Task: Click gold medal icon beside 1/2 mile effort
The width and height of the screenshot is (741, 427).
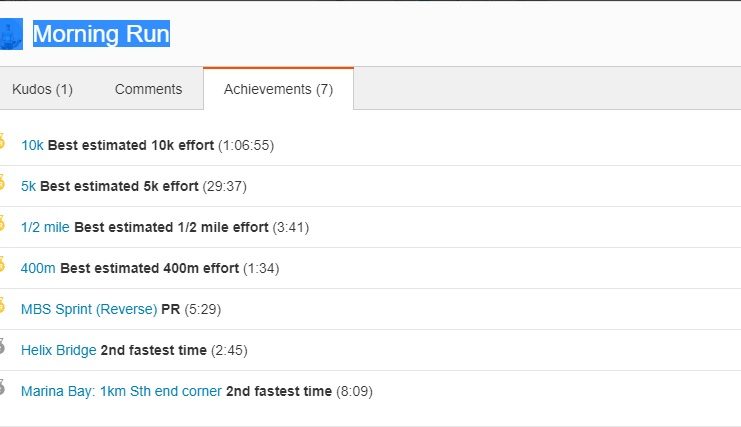Action: click(x=2, y=223)
